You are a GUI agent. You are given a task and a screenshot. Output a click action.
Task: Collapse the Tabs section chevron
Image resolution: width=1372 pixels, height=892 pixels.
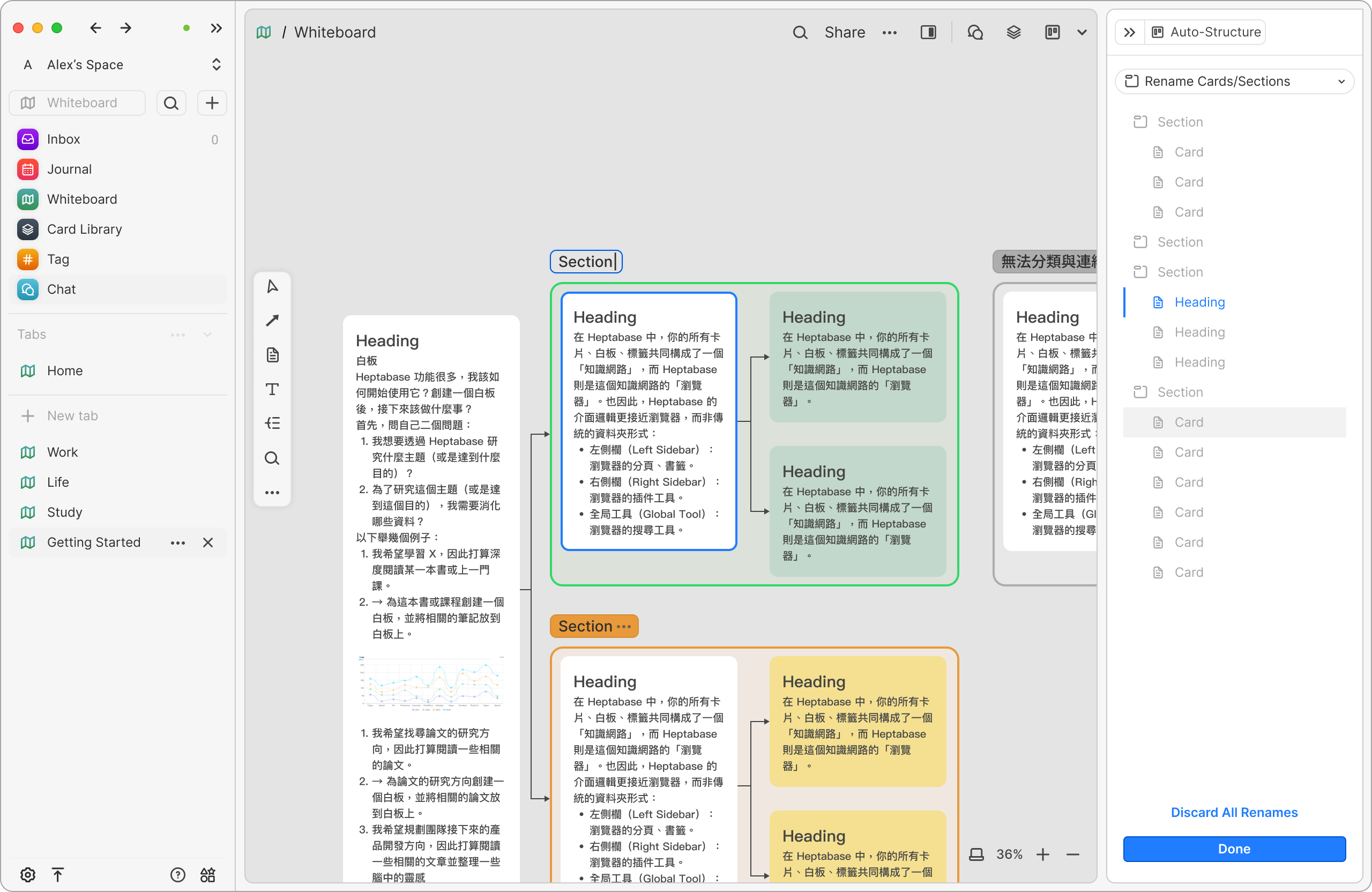tap(207, 334)
